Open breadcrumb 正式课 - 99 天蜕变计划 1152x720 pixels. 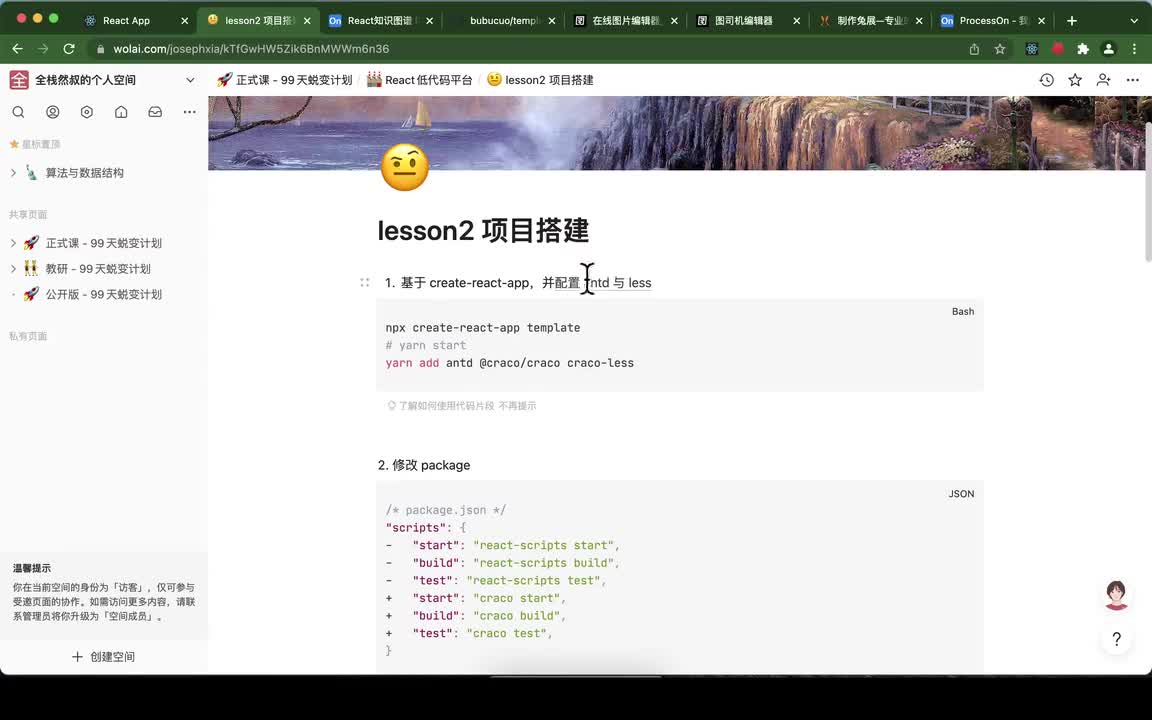(285, 79)
